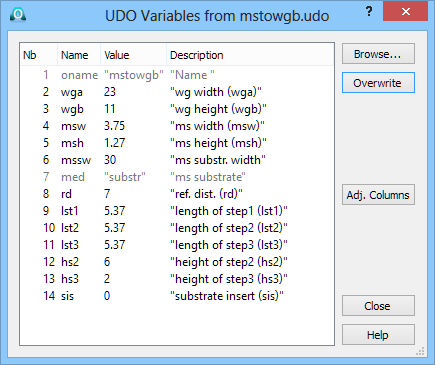Click description "ref. dist. (rd)"

coord(206,194)
